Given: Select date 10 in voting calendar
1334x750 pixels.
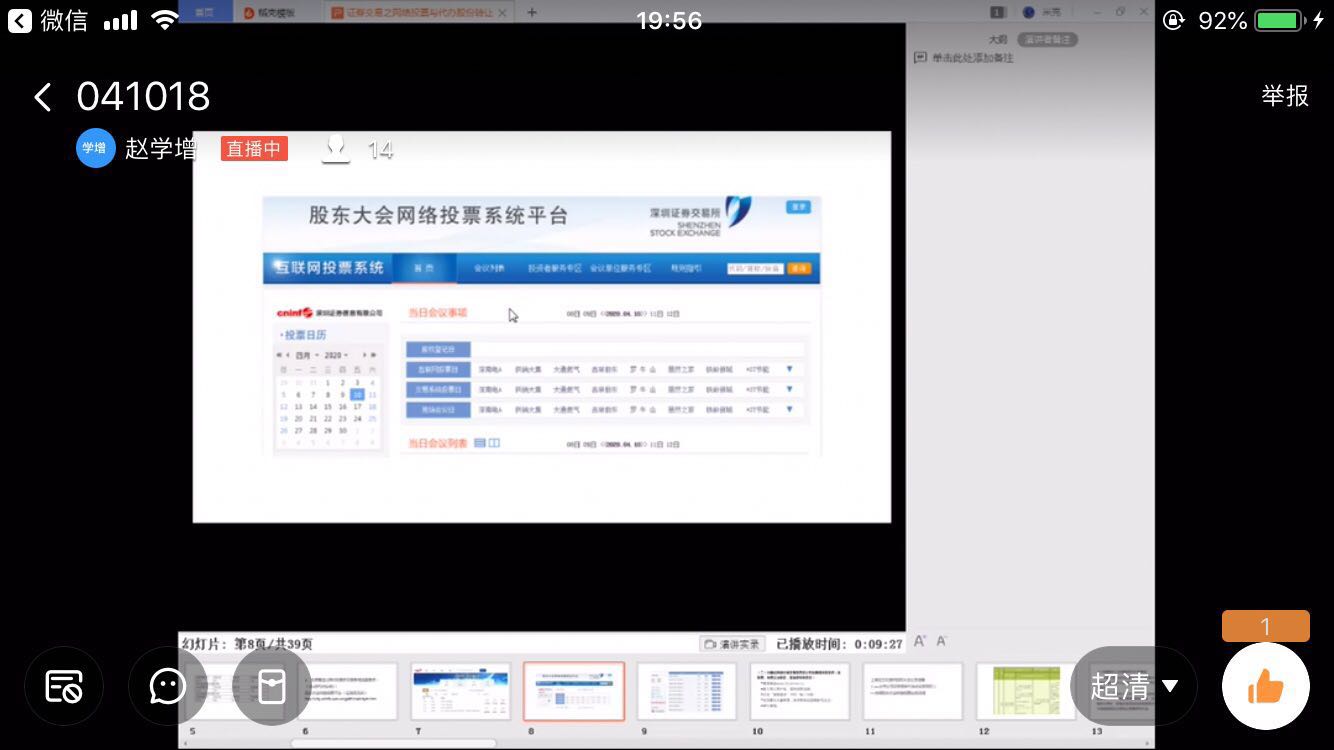Looking at the screenshot, I should (357, 394).
